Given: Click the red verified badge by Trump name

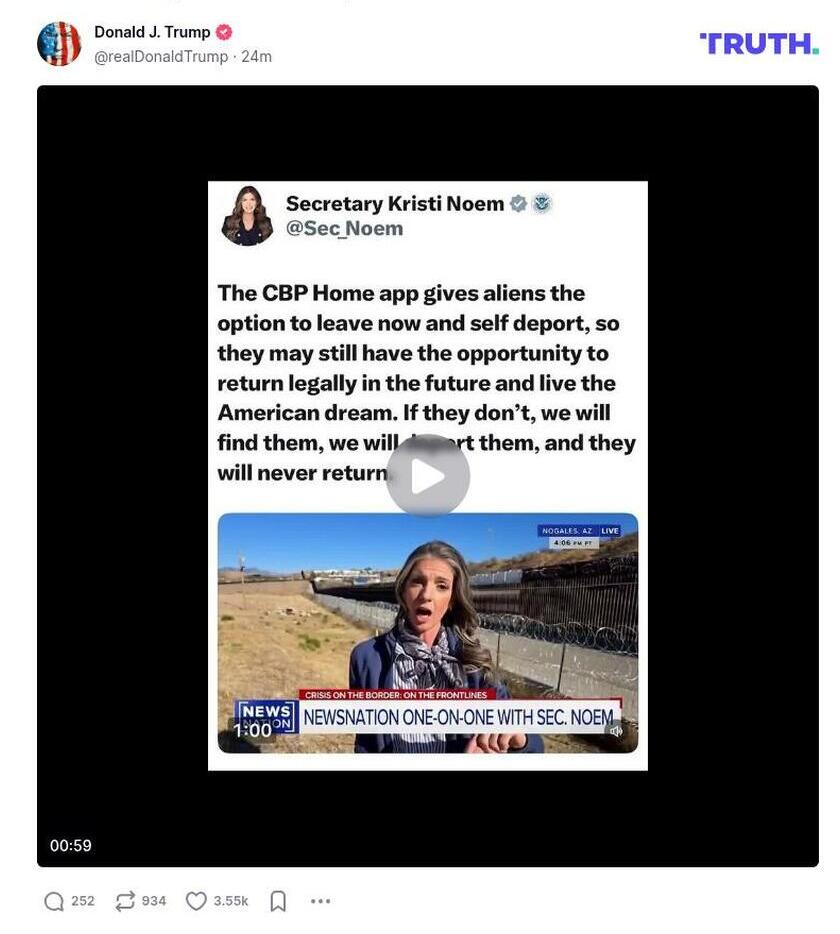Looking at the screenshot, I should tap(224, 32).
